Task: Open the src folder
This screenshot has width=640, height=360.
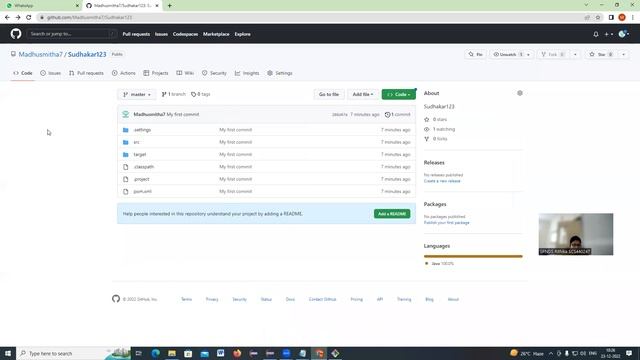Action: point(136,142)
